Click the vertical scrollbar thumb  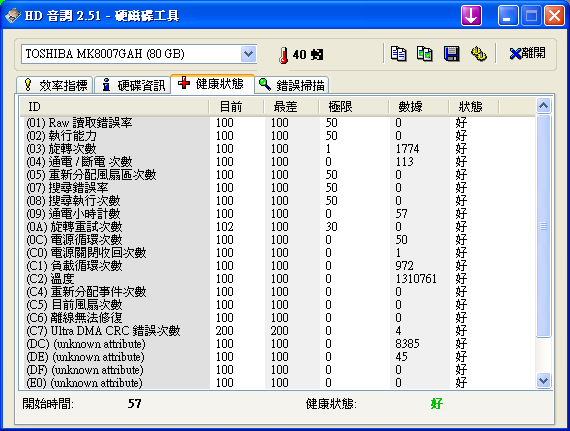coord(543,226)
